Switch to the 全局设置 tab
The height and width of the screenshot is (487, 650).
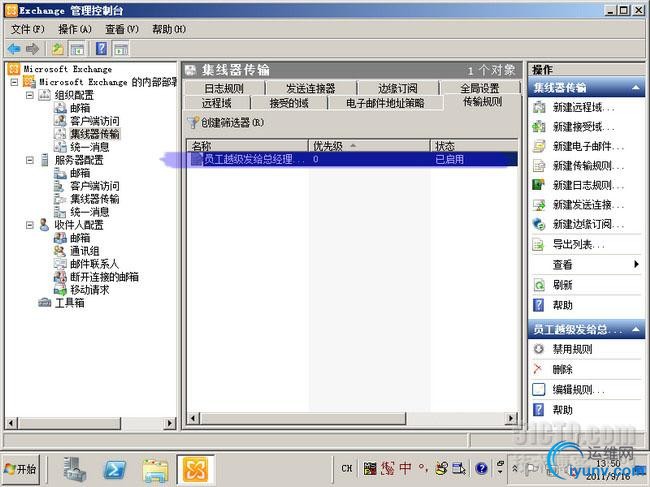click(480, 88)
